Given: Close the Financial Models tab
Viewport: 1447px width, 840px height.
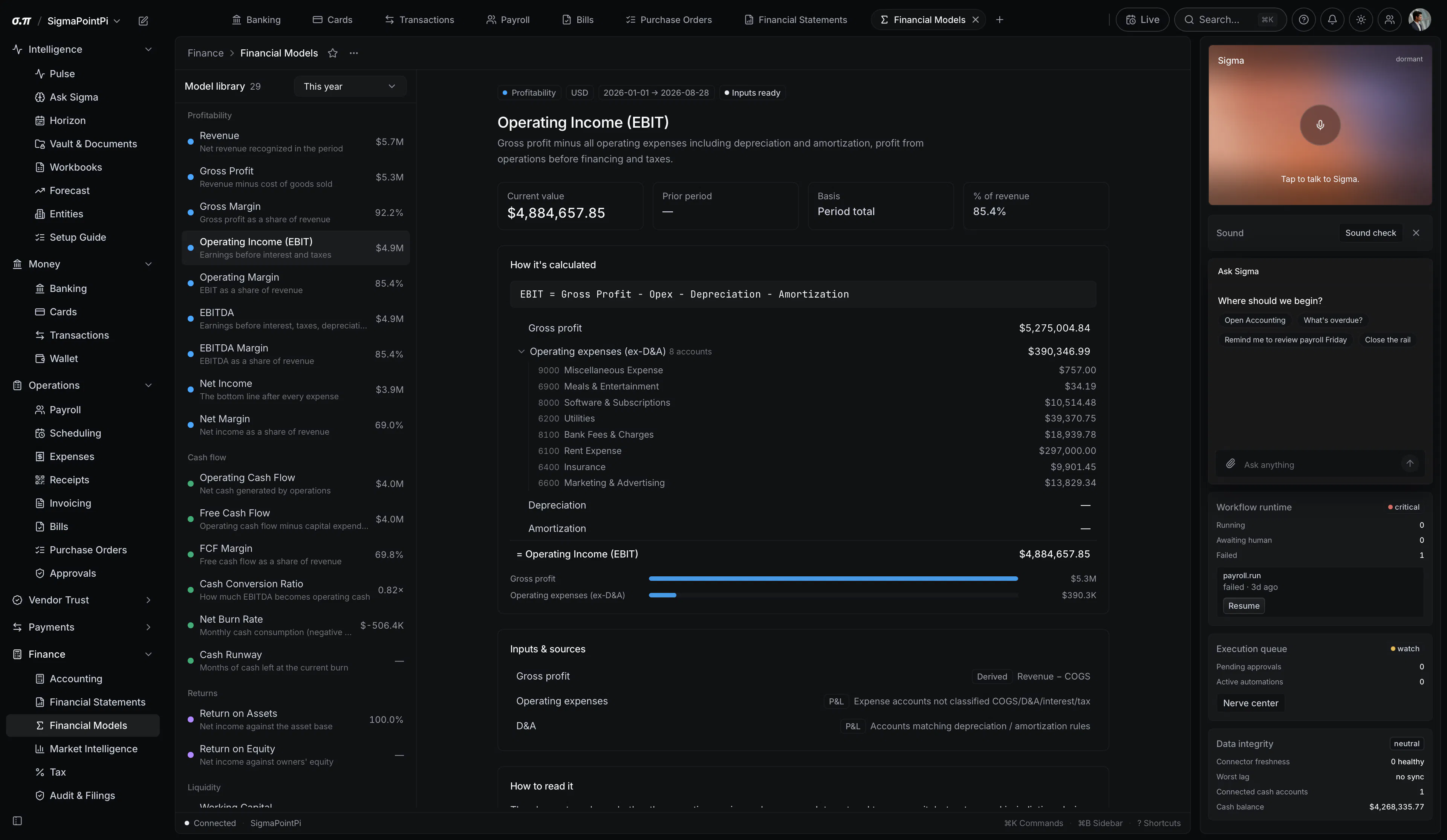Looking at the screenshot, I should [x=975, y=20].
